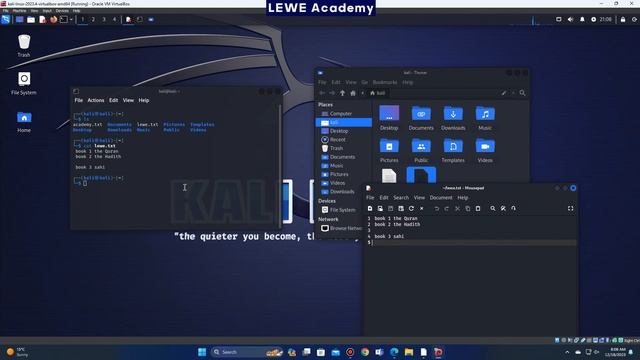Open Windows Start menu
Screen dimensions: 640x360
coord(202,352)
